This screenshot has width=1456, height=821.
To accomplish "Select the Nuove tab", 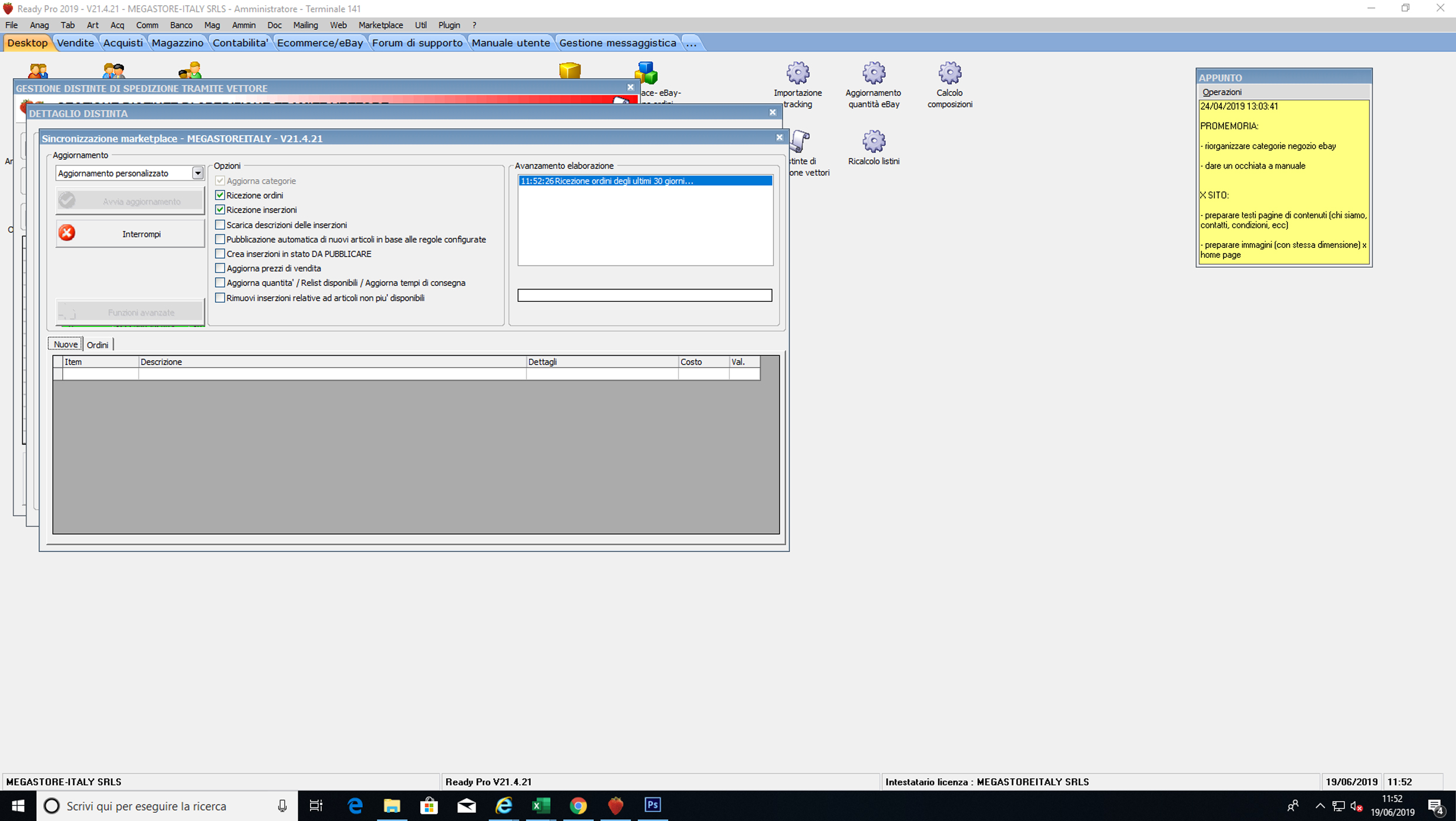I will (65, 345).
